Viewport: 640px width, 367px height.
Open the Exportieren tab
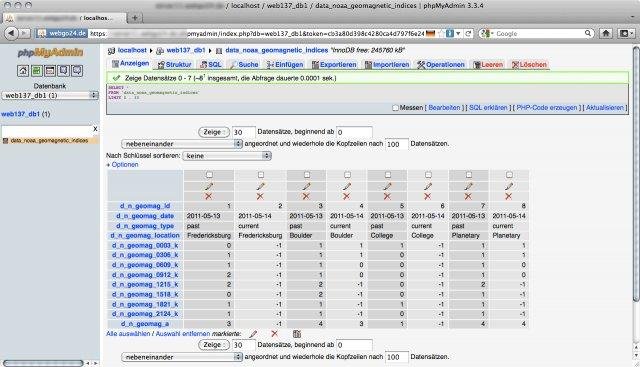click(x=334, y=65)
